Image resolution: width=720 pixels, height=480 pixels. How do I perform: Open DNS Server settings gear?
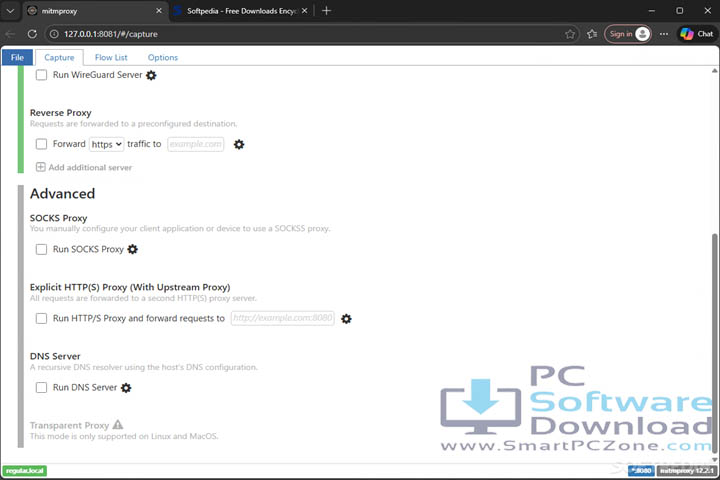point(126,388)
